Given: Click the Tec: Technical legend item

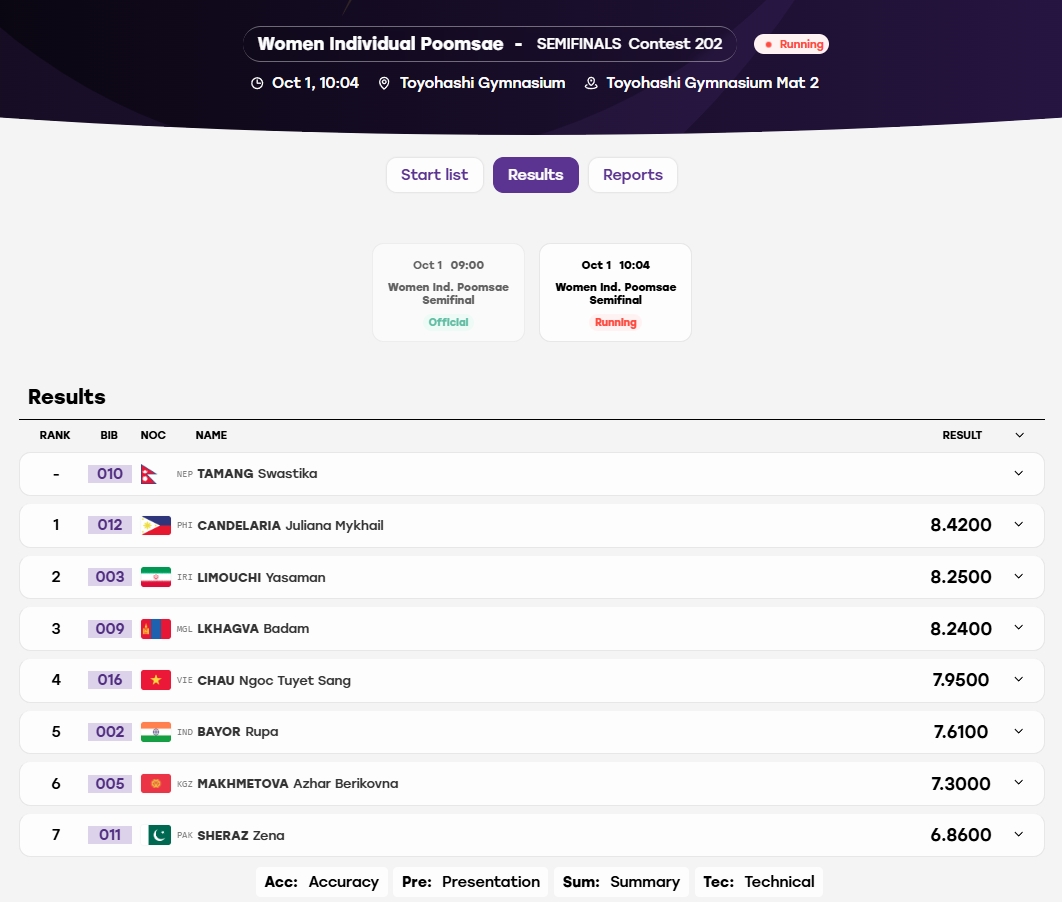Looking at the screenshot, I should point(759,882).
